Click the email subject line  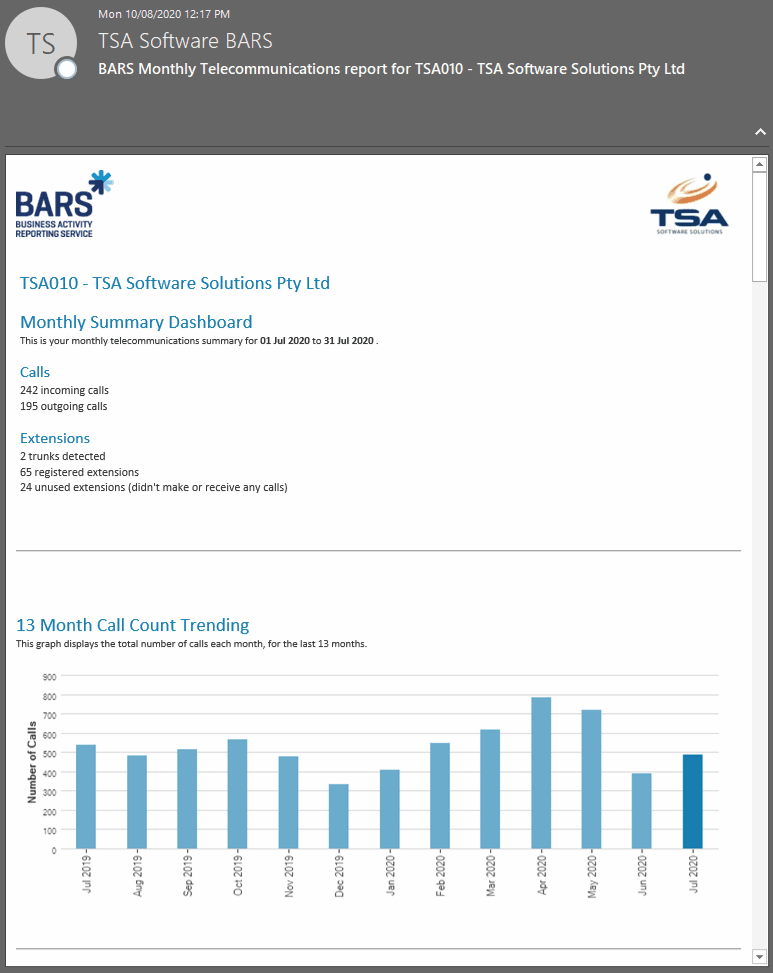pos(391,69)
